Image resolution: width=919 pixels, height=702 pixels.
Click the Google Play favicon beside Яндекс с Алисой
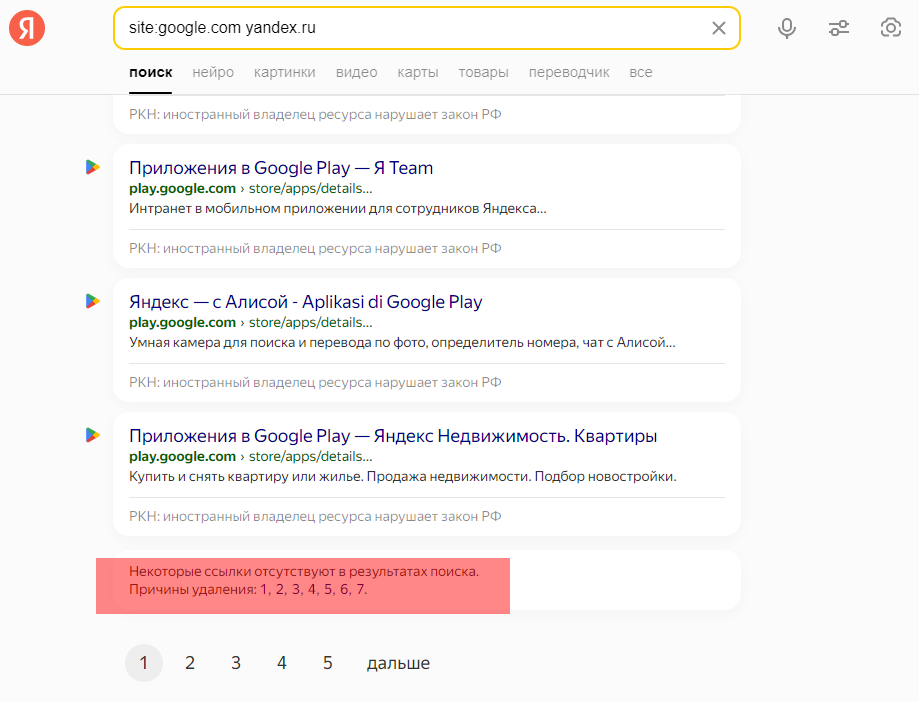[x=93, y=301]
